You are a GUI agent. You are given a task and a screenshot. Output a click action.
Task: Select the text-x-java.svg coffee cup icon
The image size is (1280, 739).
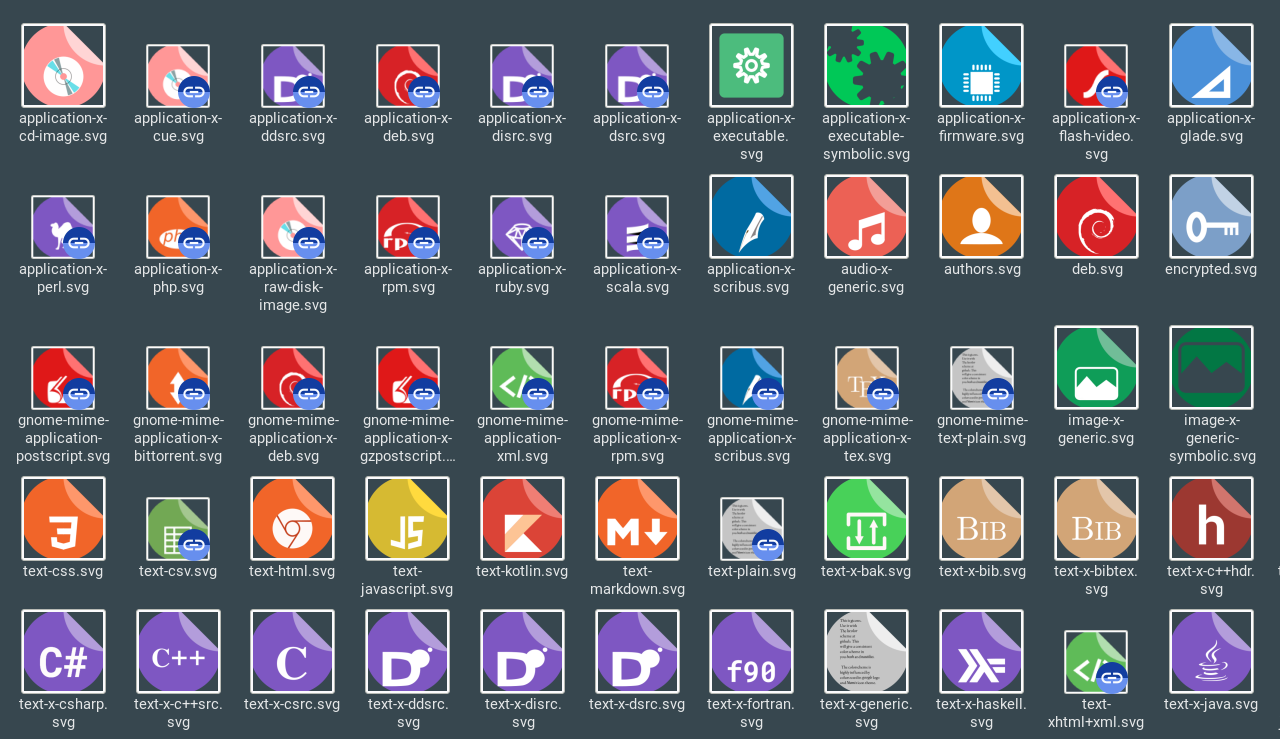(1211, 651)
